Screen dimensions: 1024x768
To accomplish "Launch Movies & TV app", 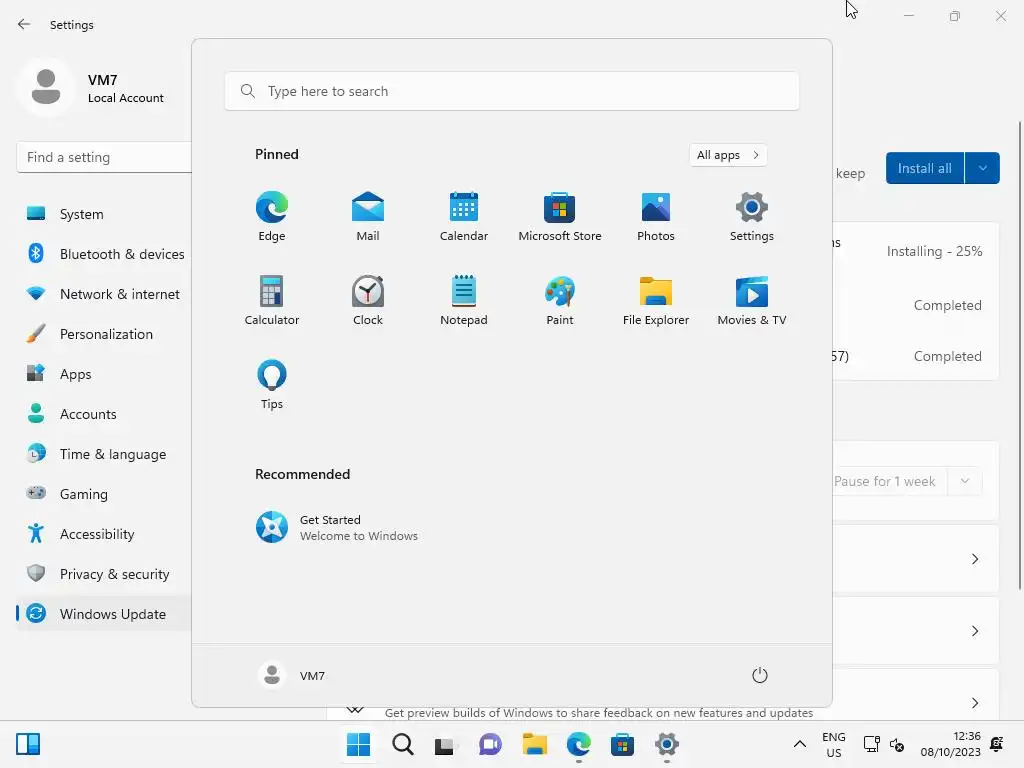I will [752, 300].
